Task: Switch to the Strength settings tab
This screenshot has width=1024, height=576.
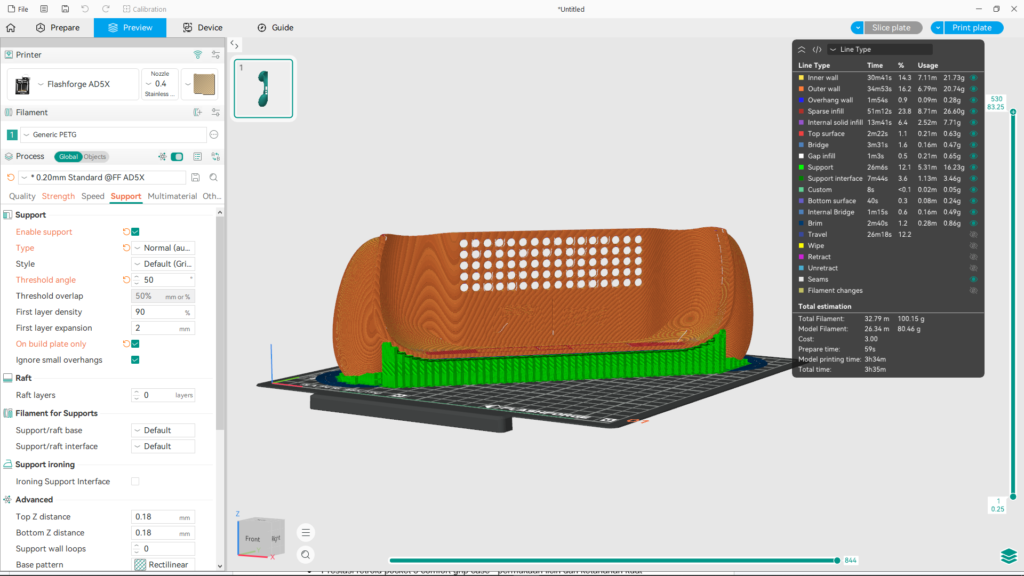Action: (x=58, y=196)
